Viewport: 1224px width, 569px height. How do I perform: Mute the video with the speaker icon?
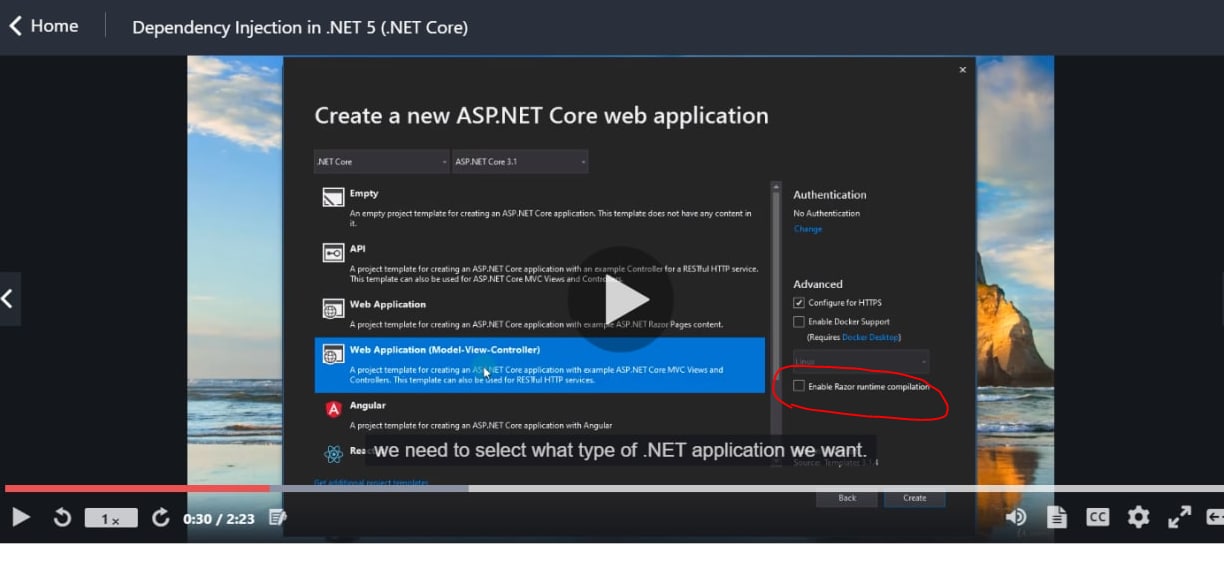pos(1016,517)
